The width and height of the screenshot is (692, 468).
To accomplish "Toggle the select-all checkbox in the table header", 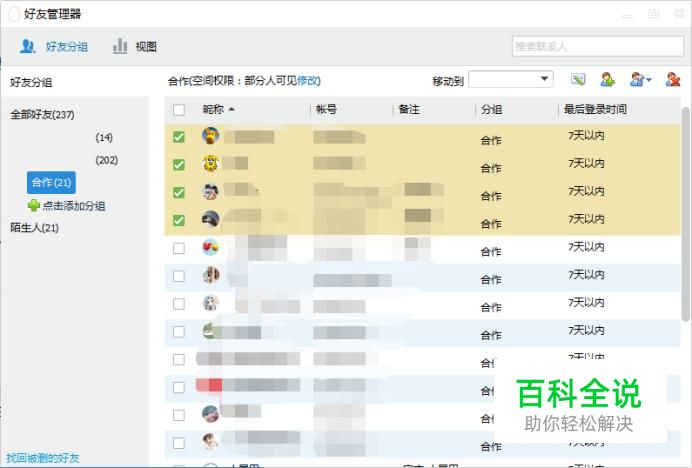I will (179, 109).
